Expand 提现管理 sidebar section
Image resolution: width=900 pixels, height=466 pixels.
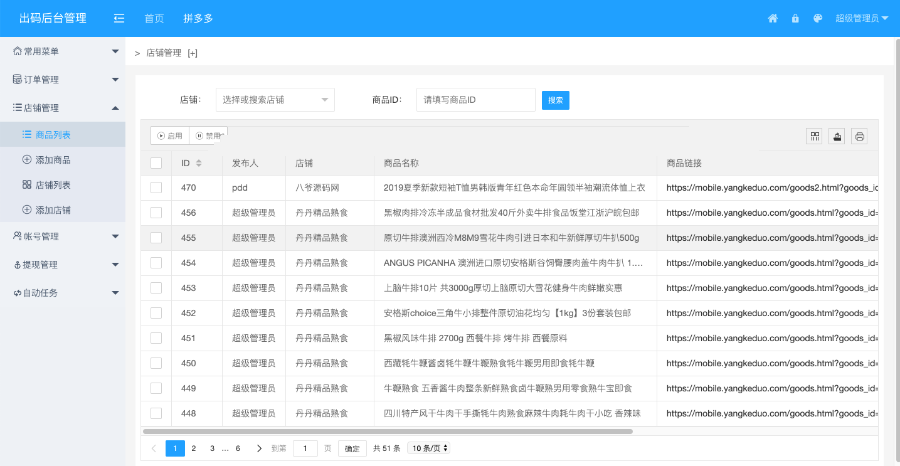coord(63,265)
